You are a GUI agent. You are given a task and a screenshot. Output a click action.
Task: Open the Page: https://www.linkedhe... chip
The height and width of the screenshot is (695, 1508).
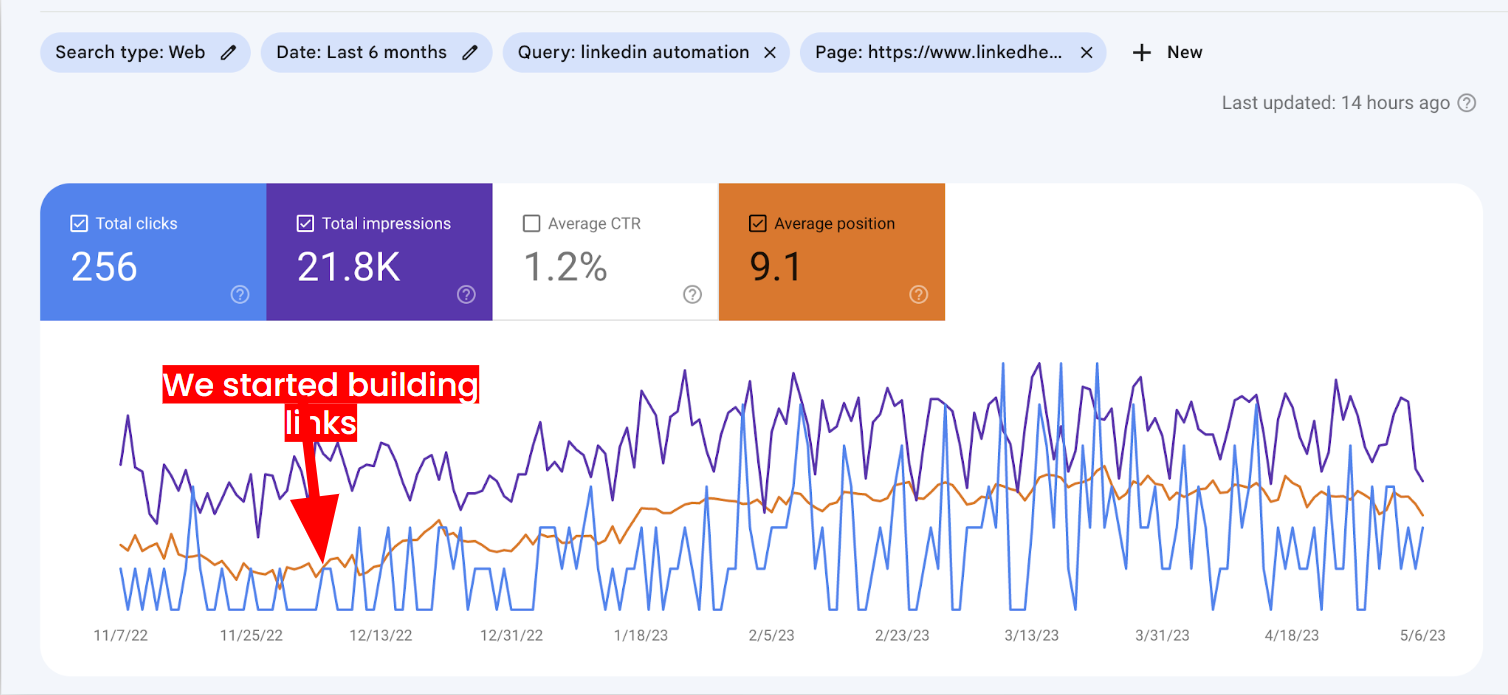coord(953,53)
